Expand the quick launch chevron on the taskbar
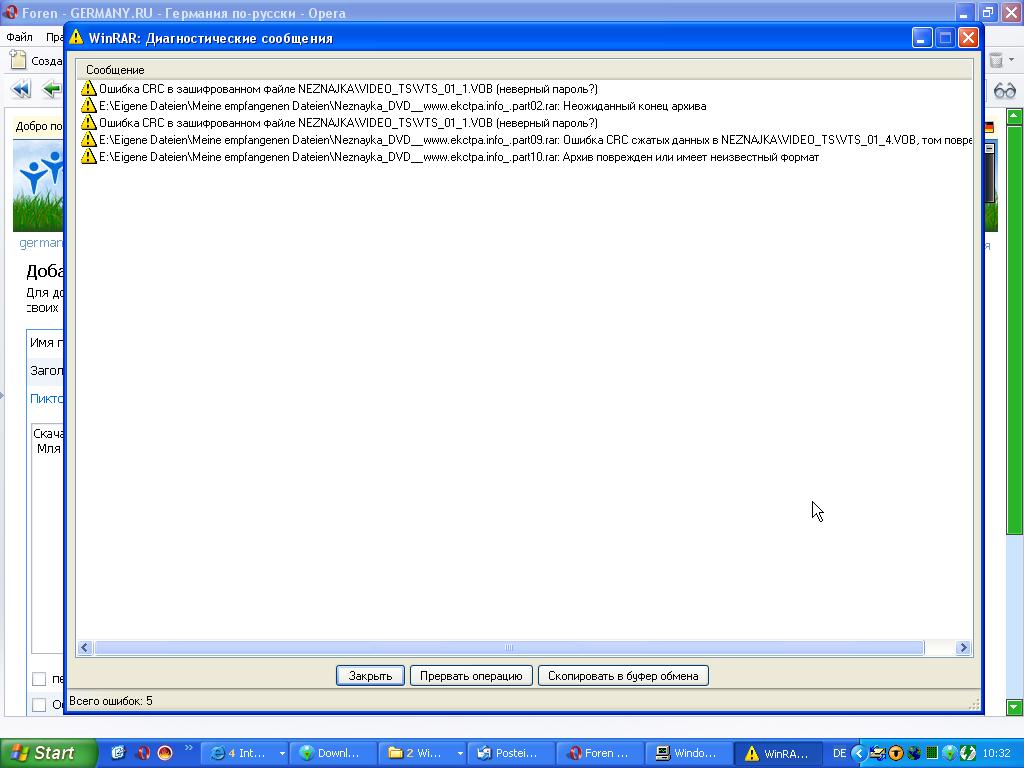 click(x=189, y=748)
